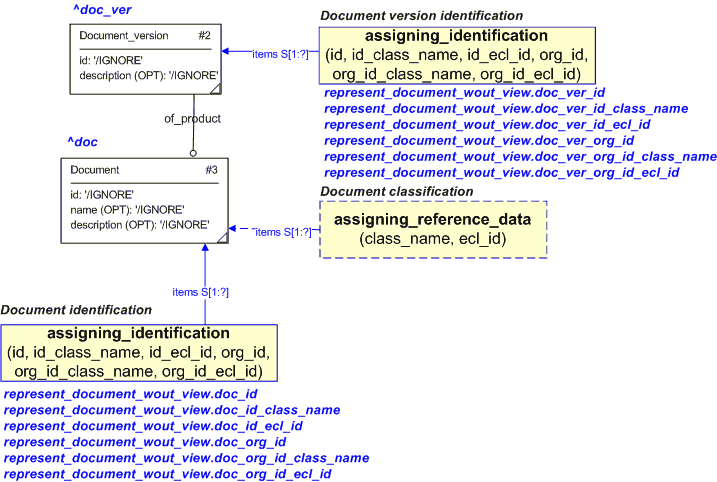Click items S[1:?] label beside assigning_reference_data
The height and width of the screenshot is (482, 717).
283,232
